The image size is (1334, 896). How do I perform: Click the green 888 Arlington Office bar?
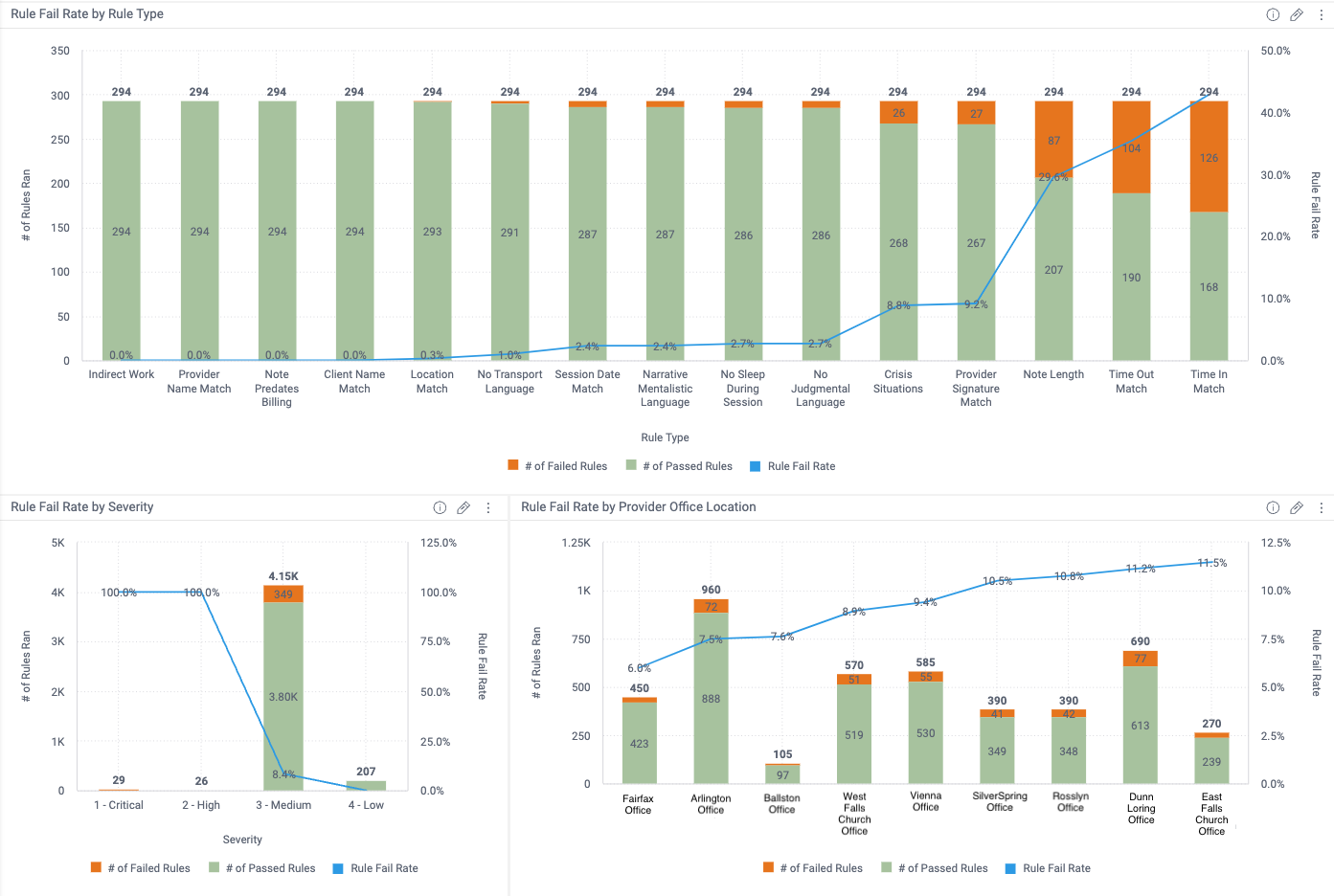pos(711,699)
